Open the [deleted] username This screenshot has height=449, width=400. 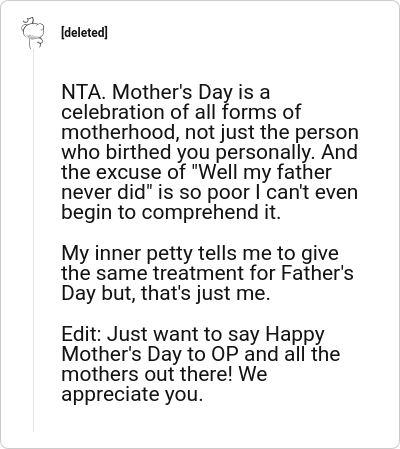coord(84,33)
